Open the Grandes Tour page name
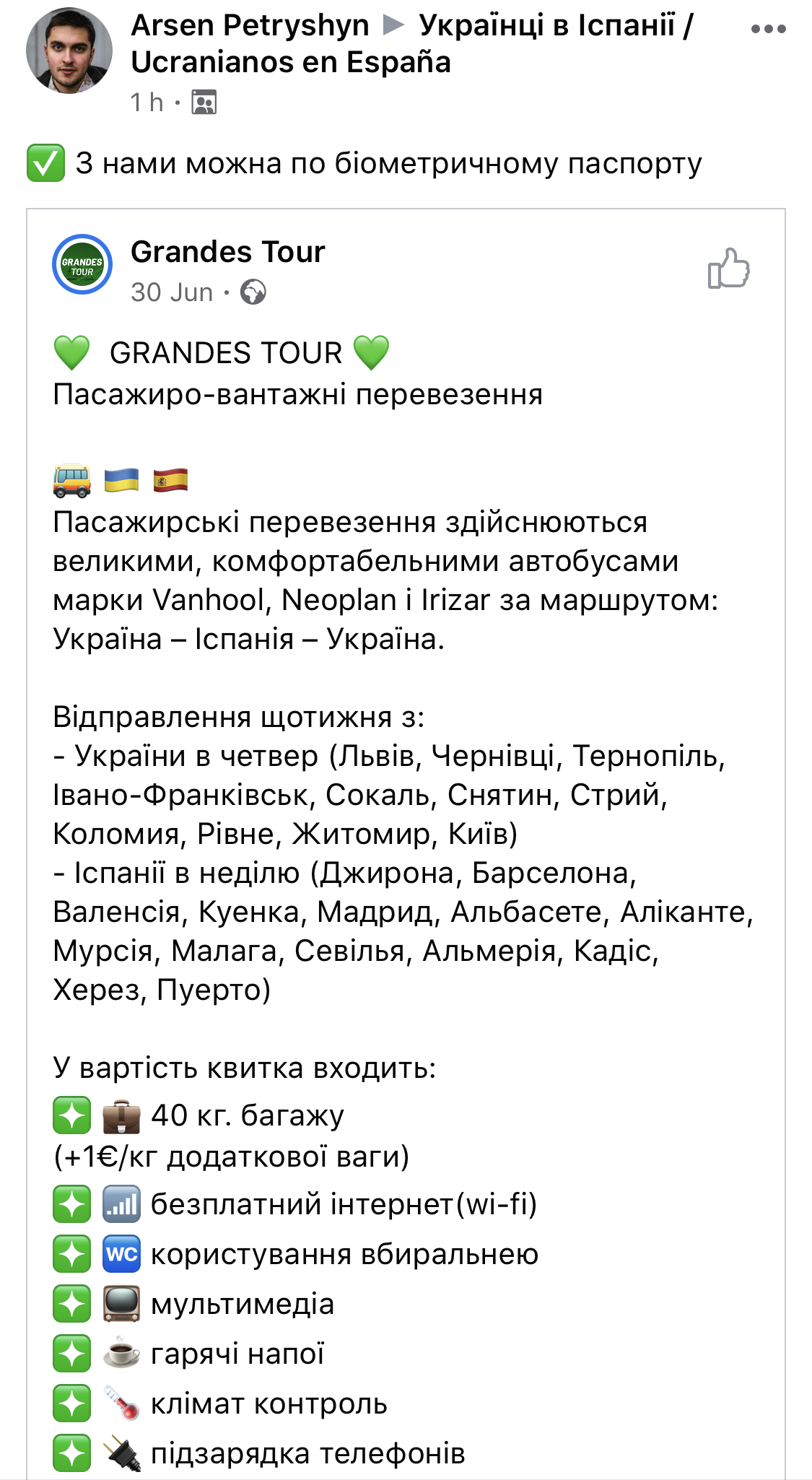The height and width of the screenshot is (1480, 812). coord(228,252)
